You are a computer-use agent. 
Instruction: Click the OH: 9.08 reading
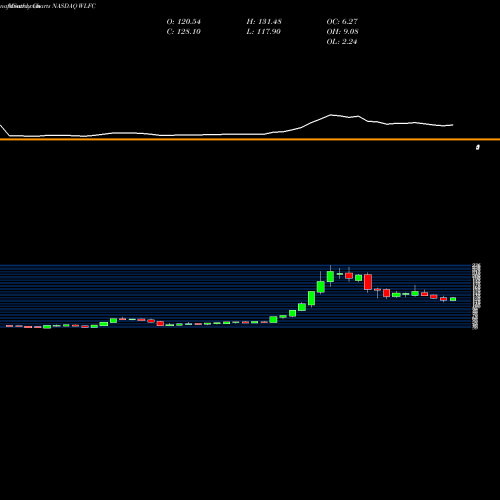(342, 32)
